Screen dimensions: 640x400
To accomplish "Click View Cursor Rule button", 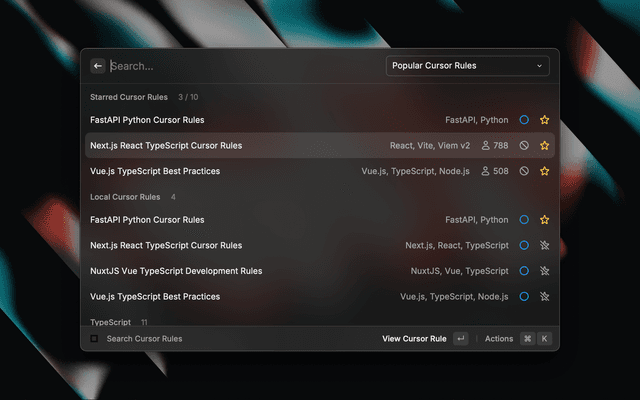I will pos(414,339).
